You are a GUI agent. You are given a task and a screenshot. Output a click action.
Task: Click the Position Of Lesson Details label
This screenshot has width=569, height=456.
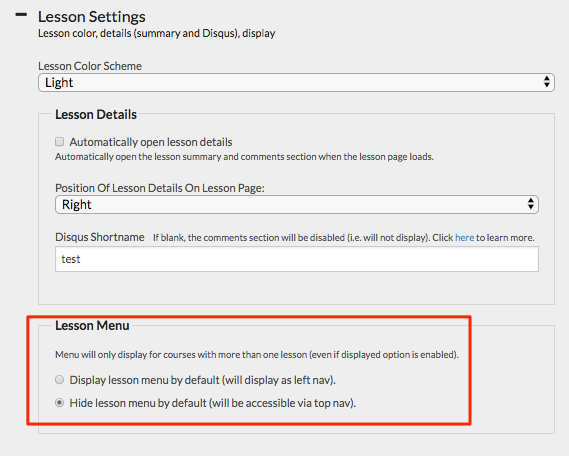click(x=160, y=188)
